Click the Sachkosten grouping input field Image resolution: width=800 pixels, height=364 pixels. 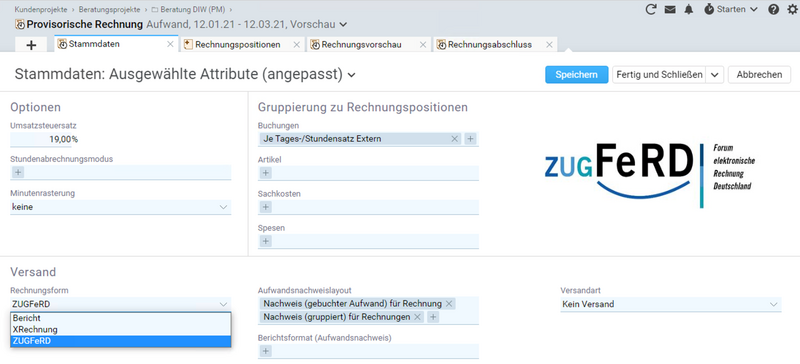[x=368, y=207]
